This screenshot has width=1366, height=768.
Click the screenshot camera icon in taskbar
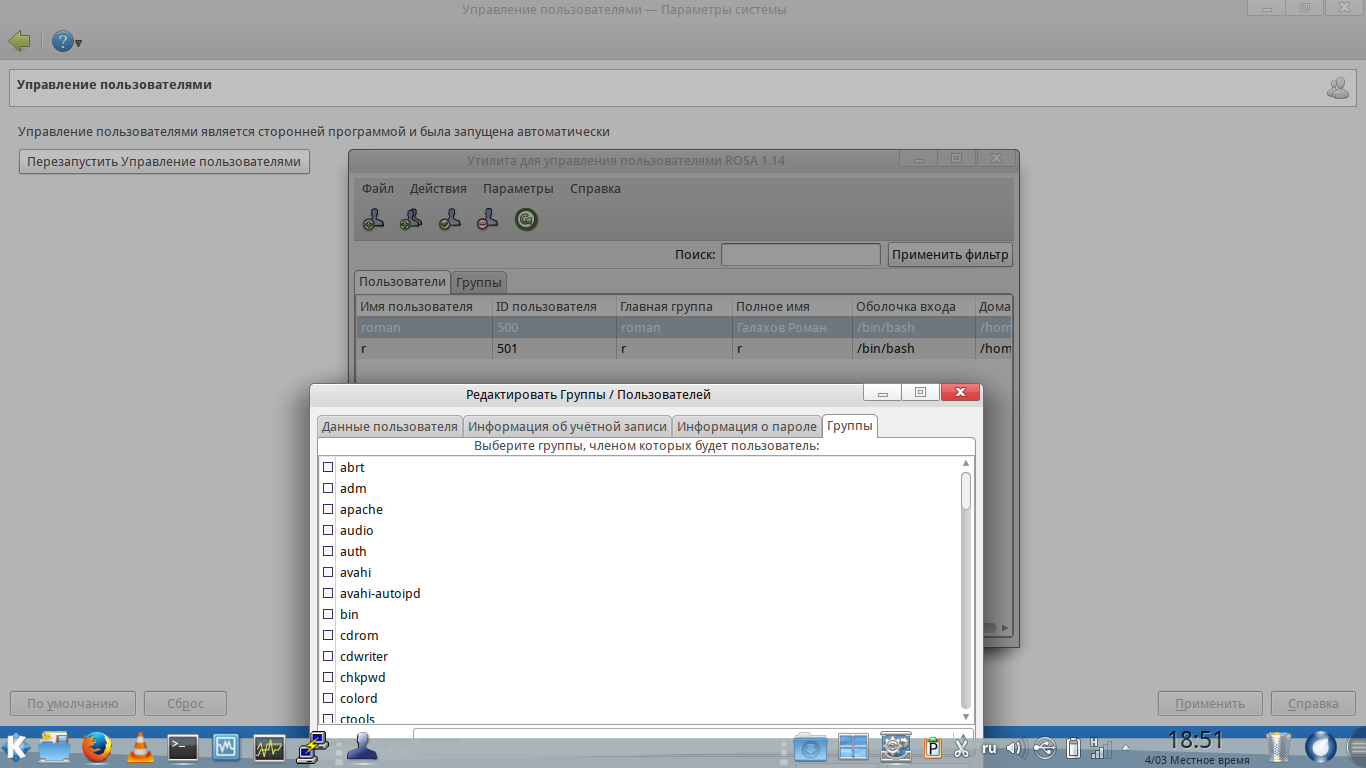coord(810,748)
